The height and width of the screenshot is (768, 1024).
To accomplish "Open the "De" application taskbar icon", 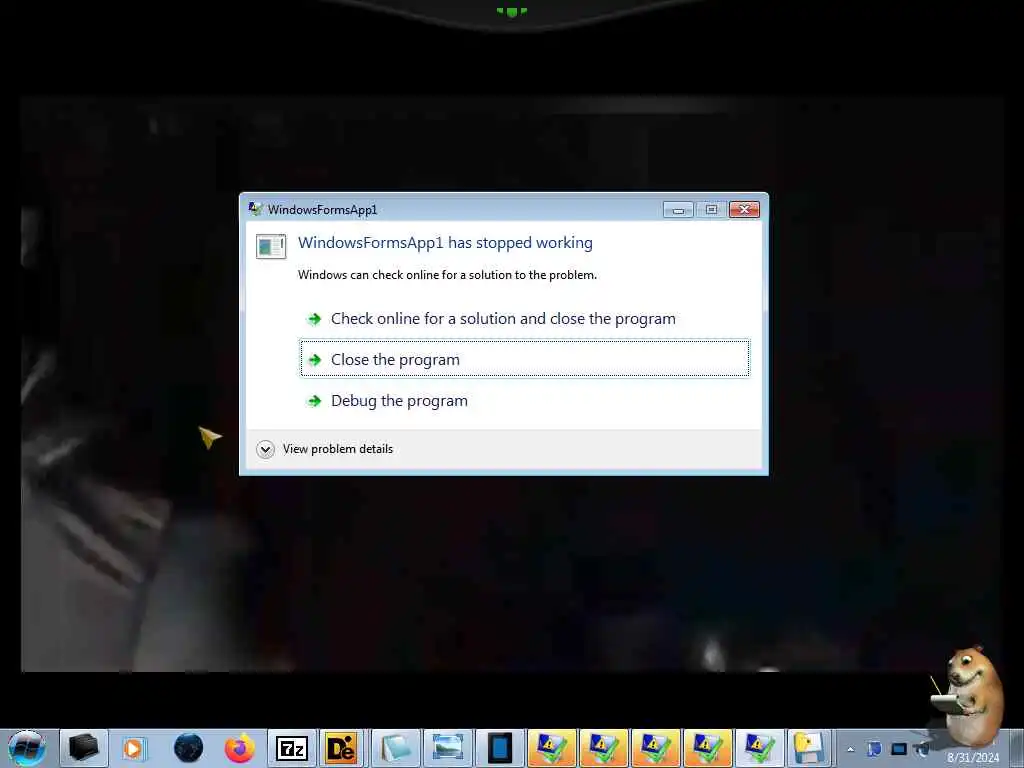I will (x=342, y=748).
